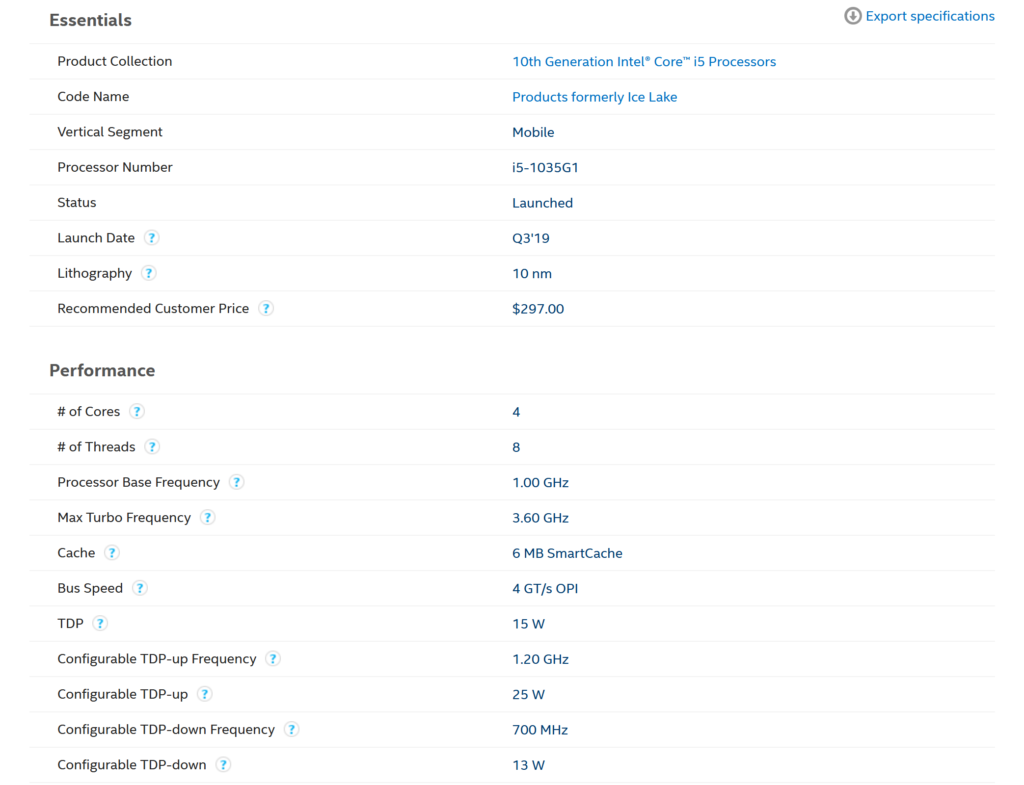This screenshot has height=785, width=1024.
Task: Show help for # of Cores
Action: tap(136, 411)
